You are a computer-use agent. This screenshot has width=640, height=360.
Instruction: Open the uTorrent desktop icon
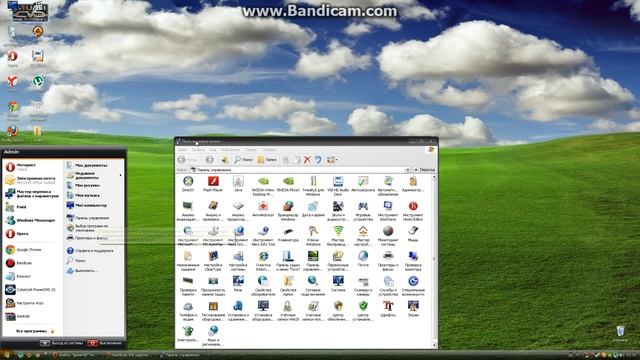[38, 82]
